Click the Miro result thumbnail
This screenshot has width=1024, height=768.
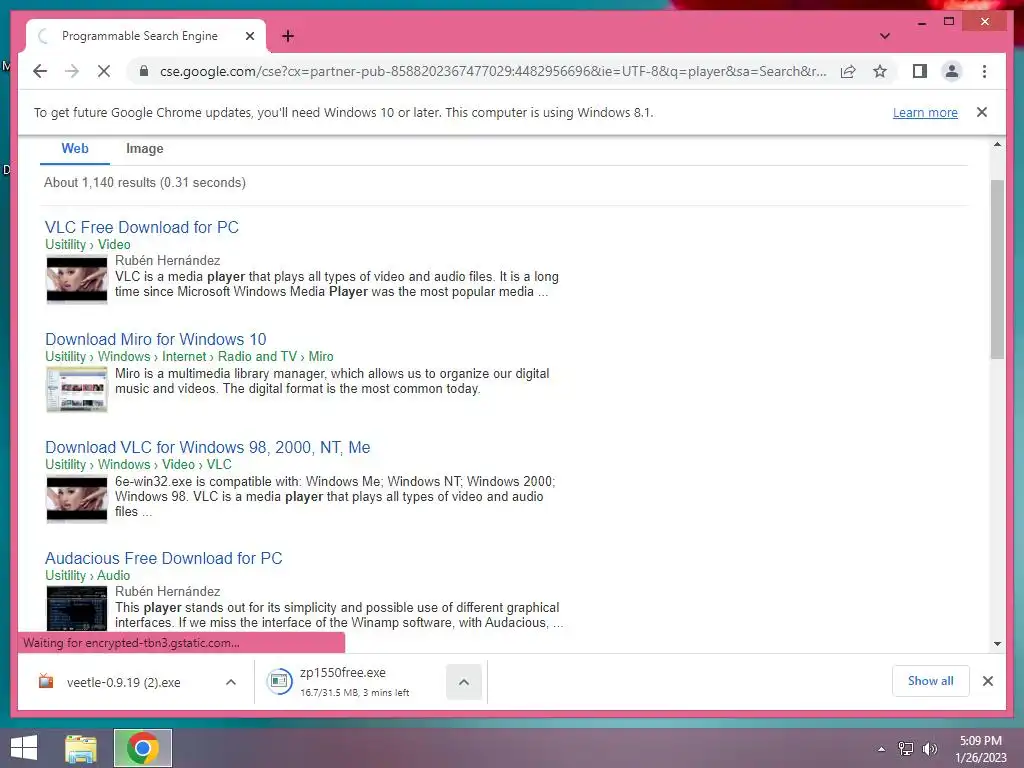click(76, 389)
